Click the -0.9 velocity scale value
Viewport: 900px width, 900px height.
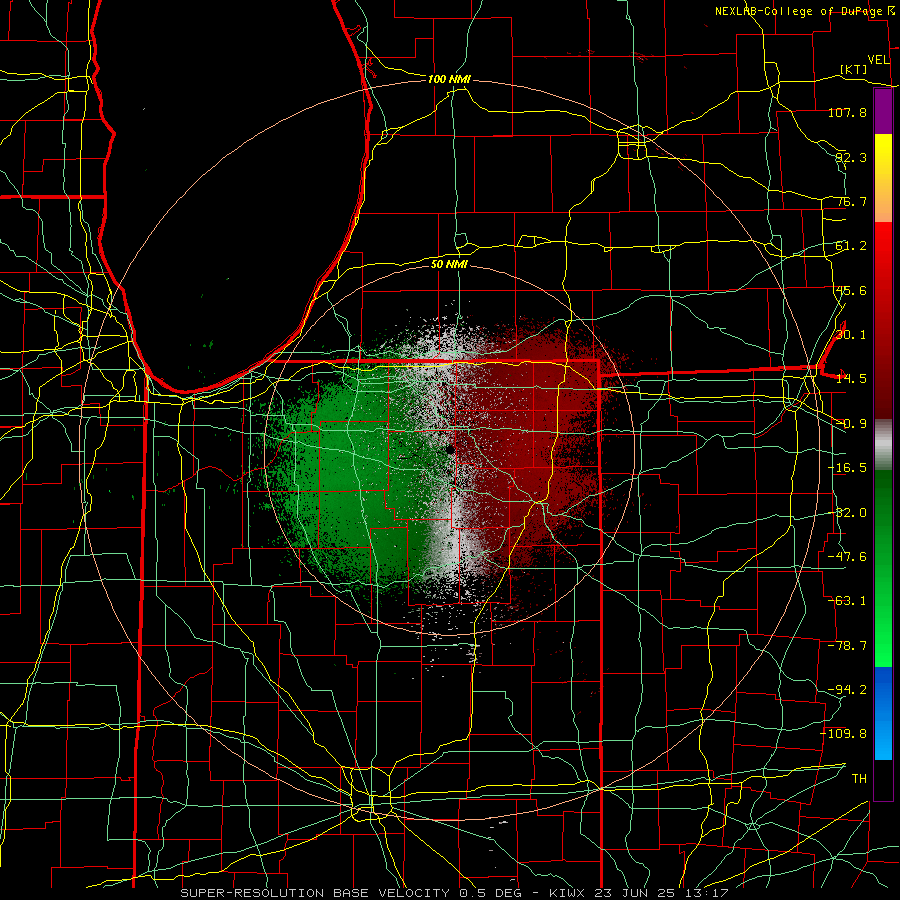click(851, 424)
